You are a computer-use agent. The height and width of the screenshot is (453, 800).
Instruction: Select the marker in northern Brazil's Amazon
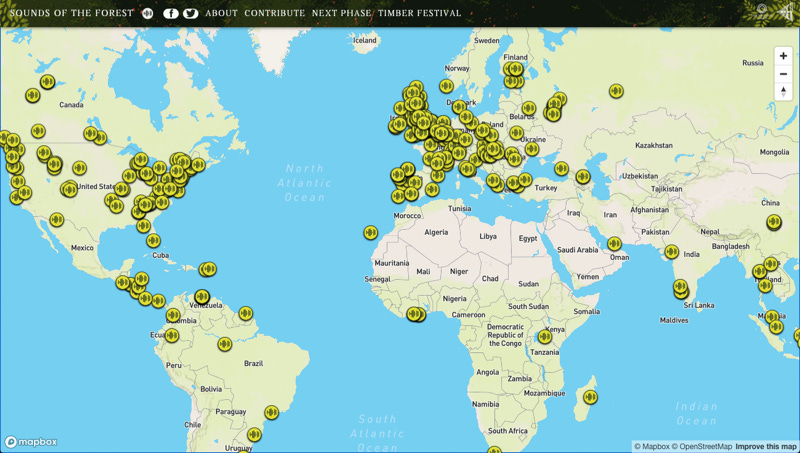[x=224, y=344]
